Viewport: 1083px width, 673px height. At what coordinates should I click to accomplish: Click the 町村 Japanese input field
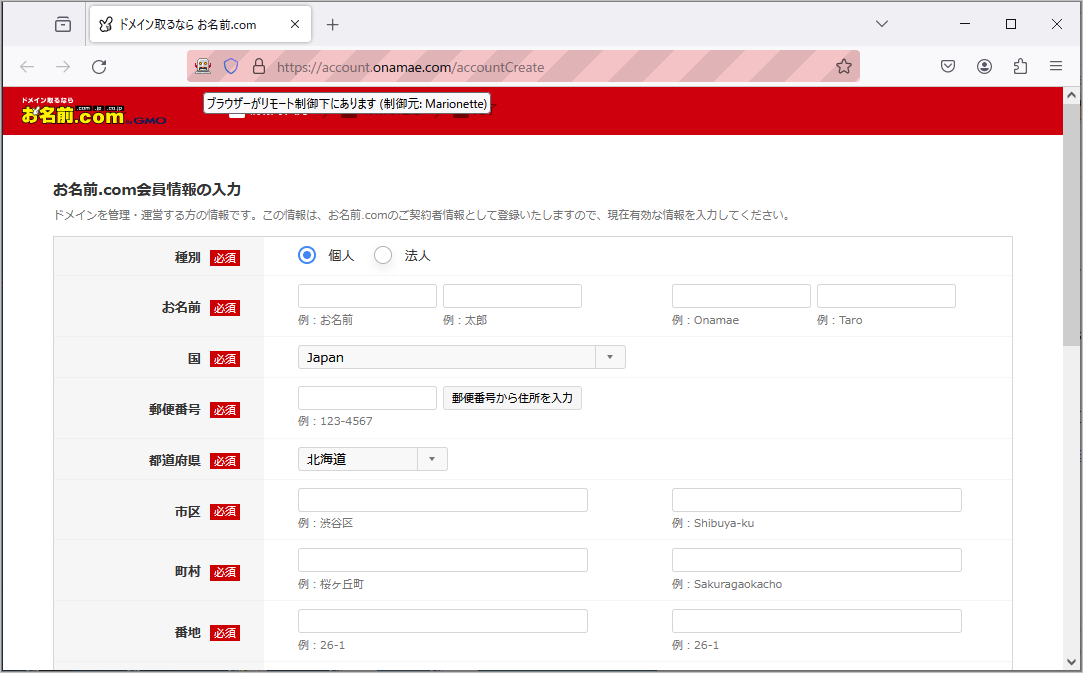pos(443,560)
